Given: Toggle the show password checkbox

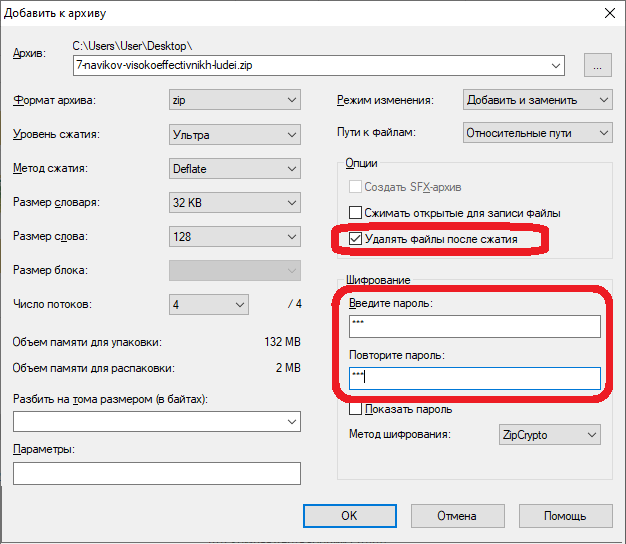Looking at the screenshot, I should pos(355,409).
